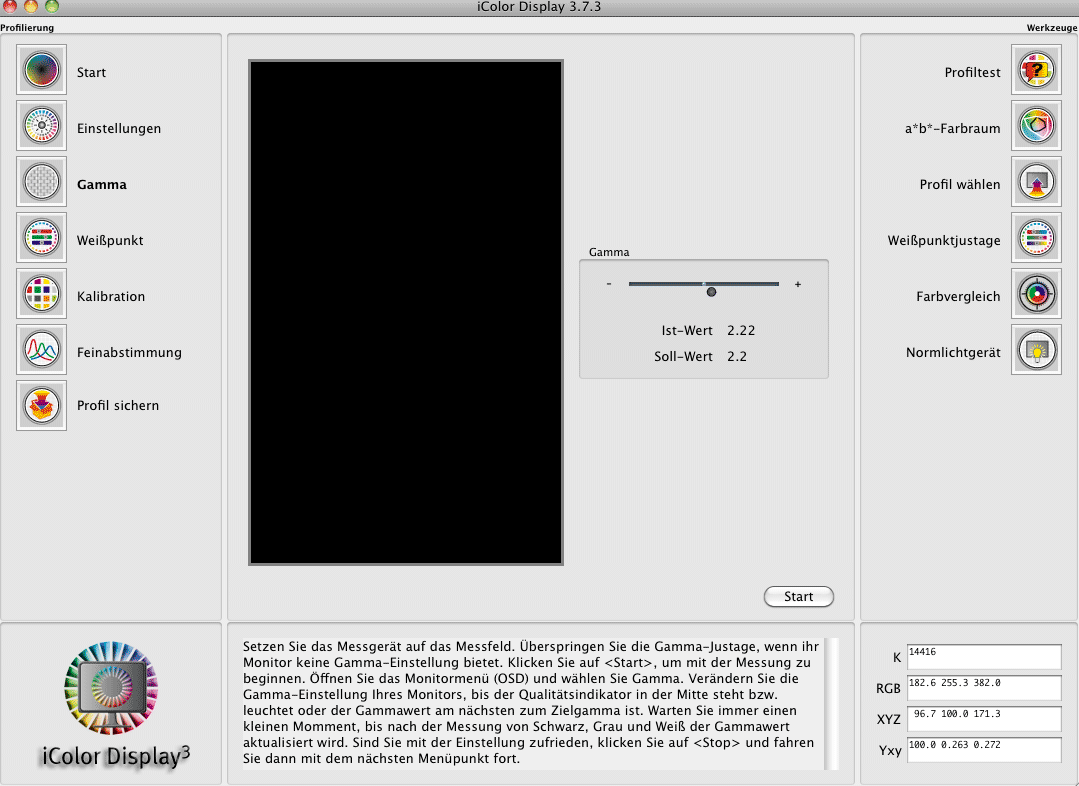The image size is (1079, 786).
Task: Select the Kalibration color grid icon
Action: [x=41, y=296]
